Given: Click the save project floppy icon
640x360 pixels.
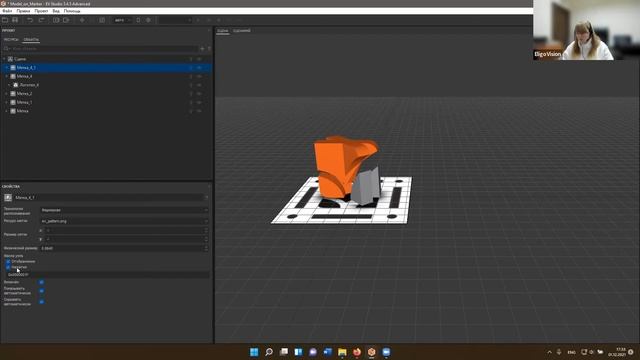Looking at the screenshot, I should (x=15, y=20).
